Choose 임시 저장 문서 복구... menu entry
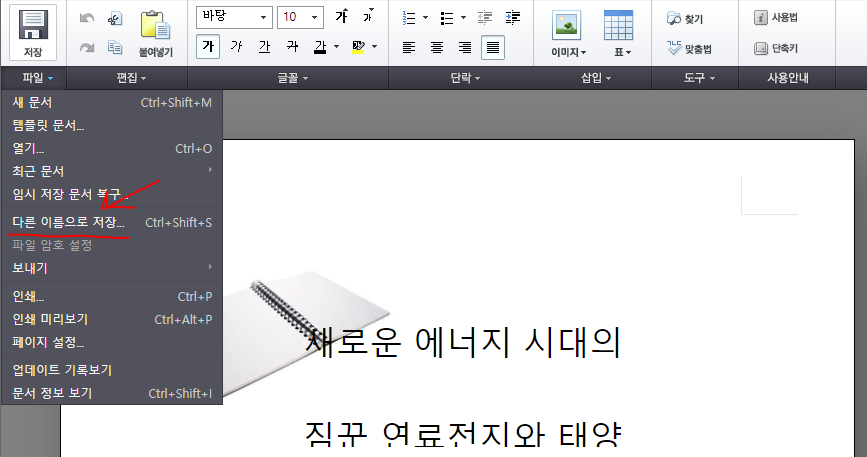867x457 pixels. [112, 194]
